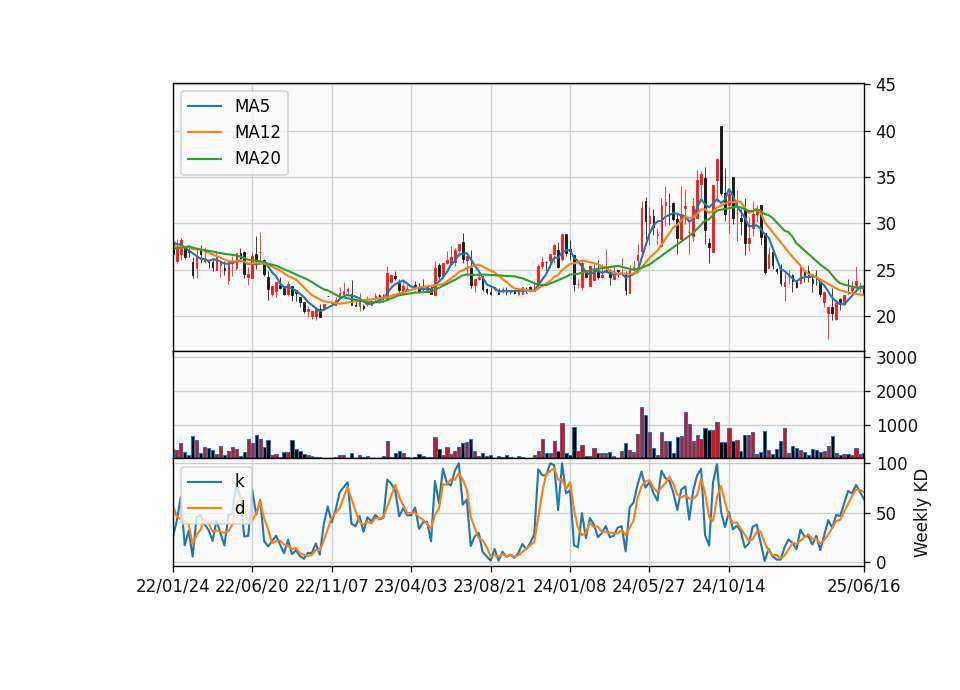
Task: Click the 25/06/16 date label
Action: pos(864,586)
